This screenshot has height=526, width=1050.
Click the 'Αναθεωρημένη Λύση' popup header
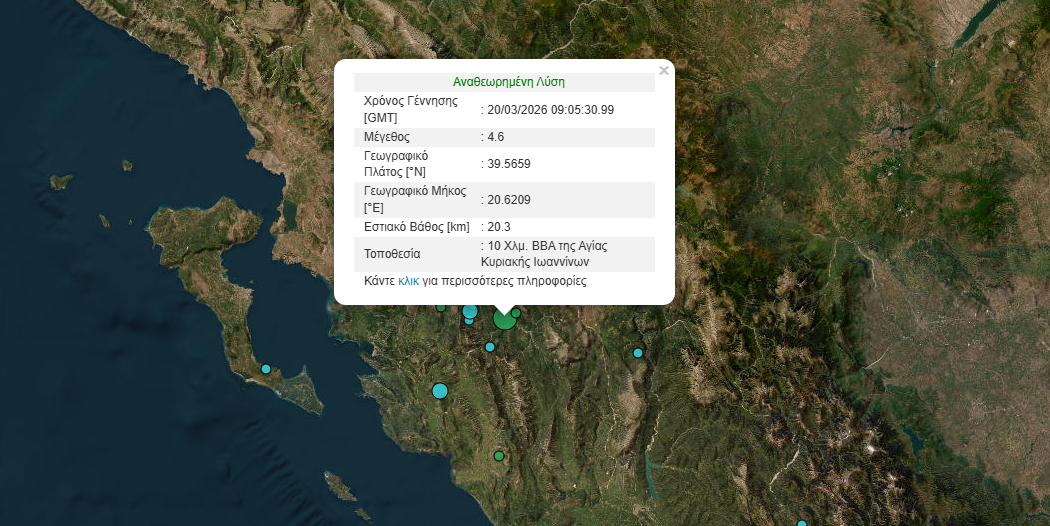(508, 82)
